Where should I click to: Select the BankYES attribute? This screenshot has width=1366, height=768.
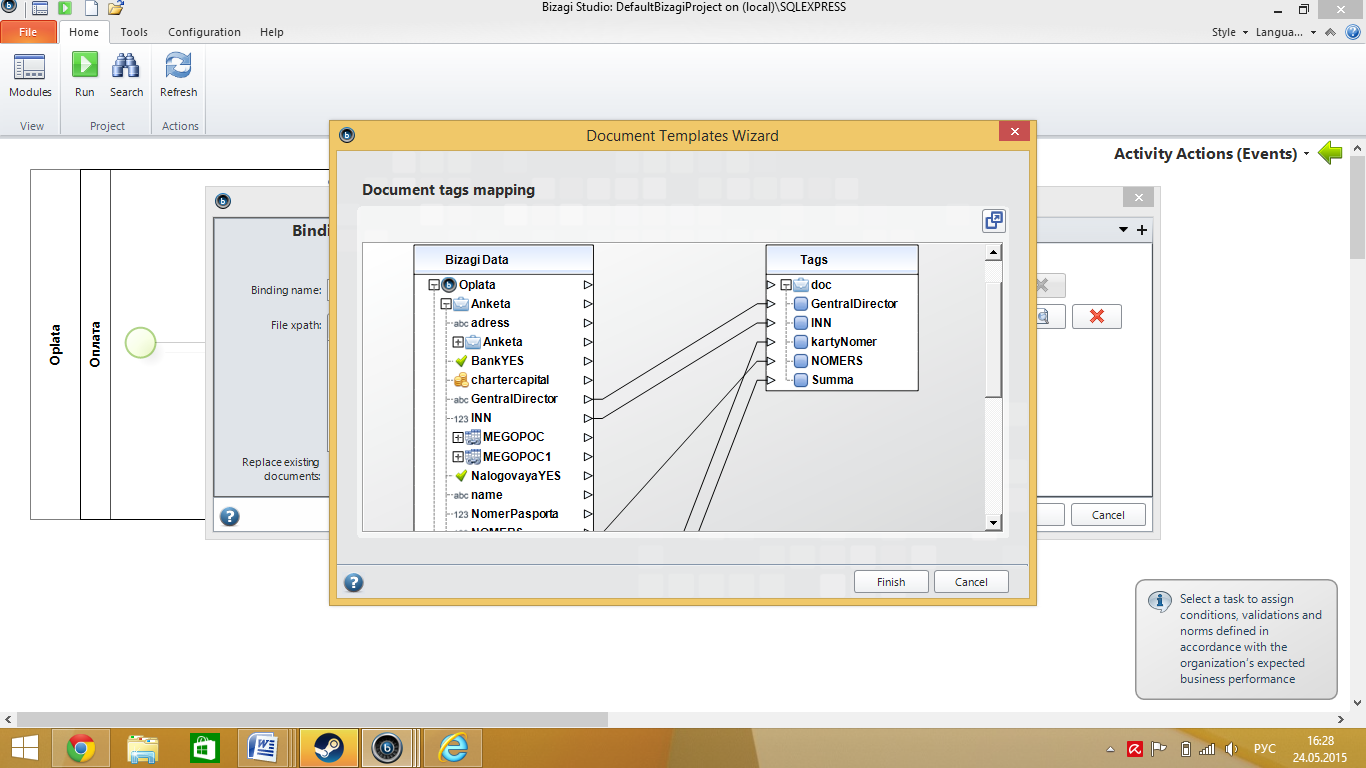click(x=497, y=361)
